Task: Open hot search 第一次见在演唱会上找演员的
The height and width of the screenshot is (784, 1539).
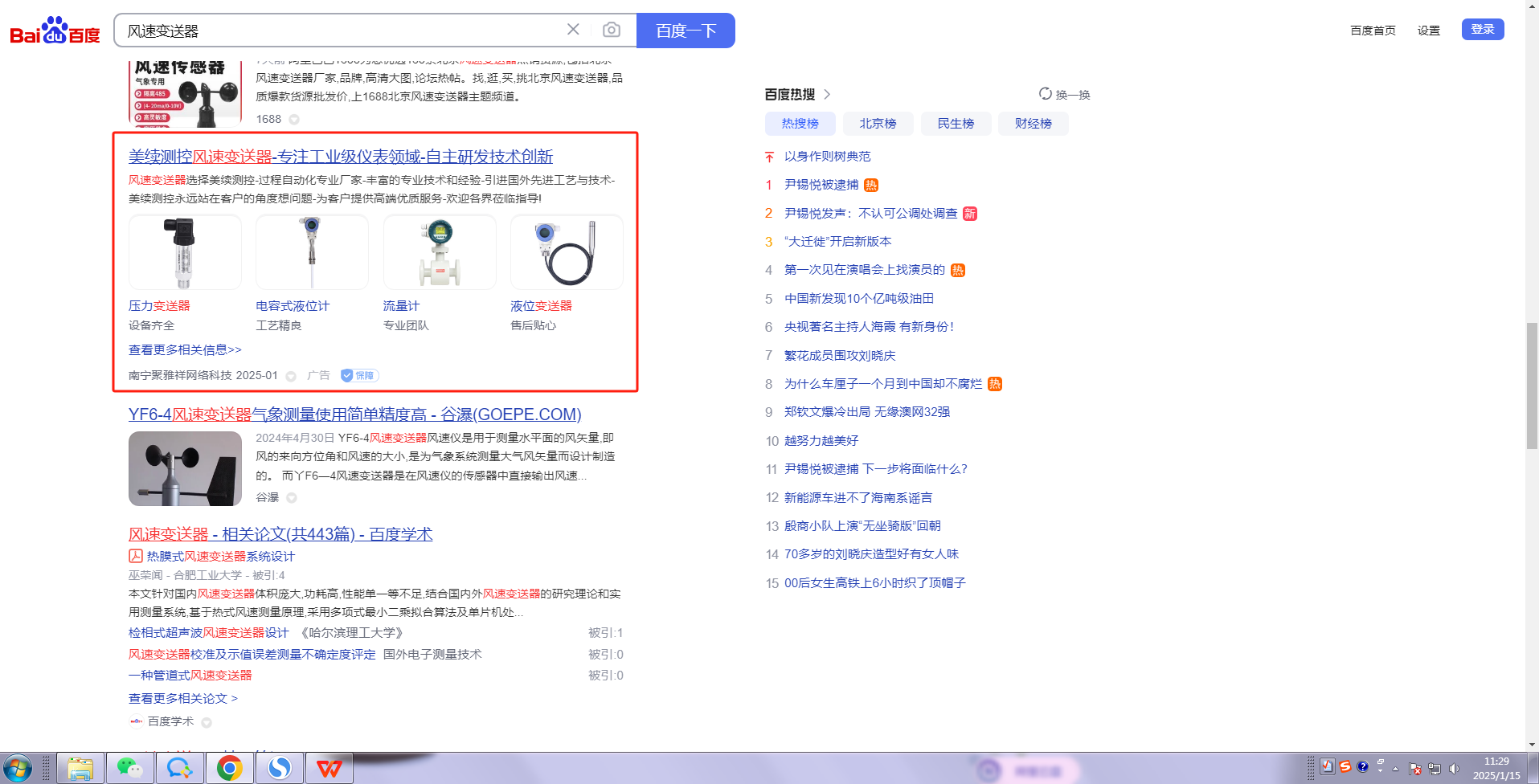Action: pos(865,270)
